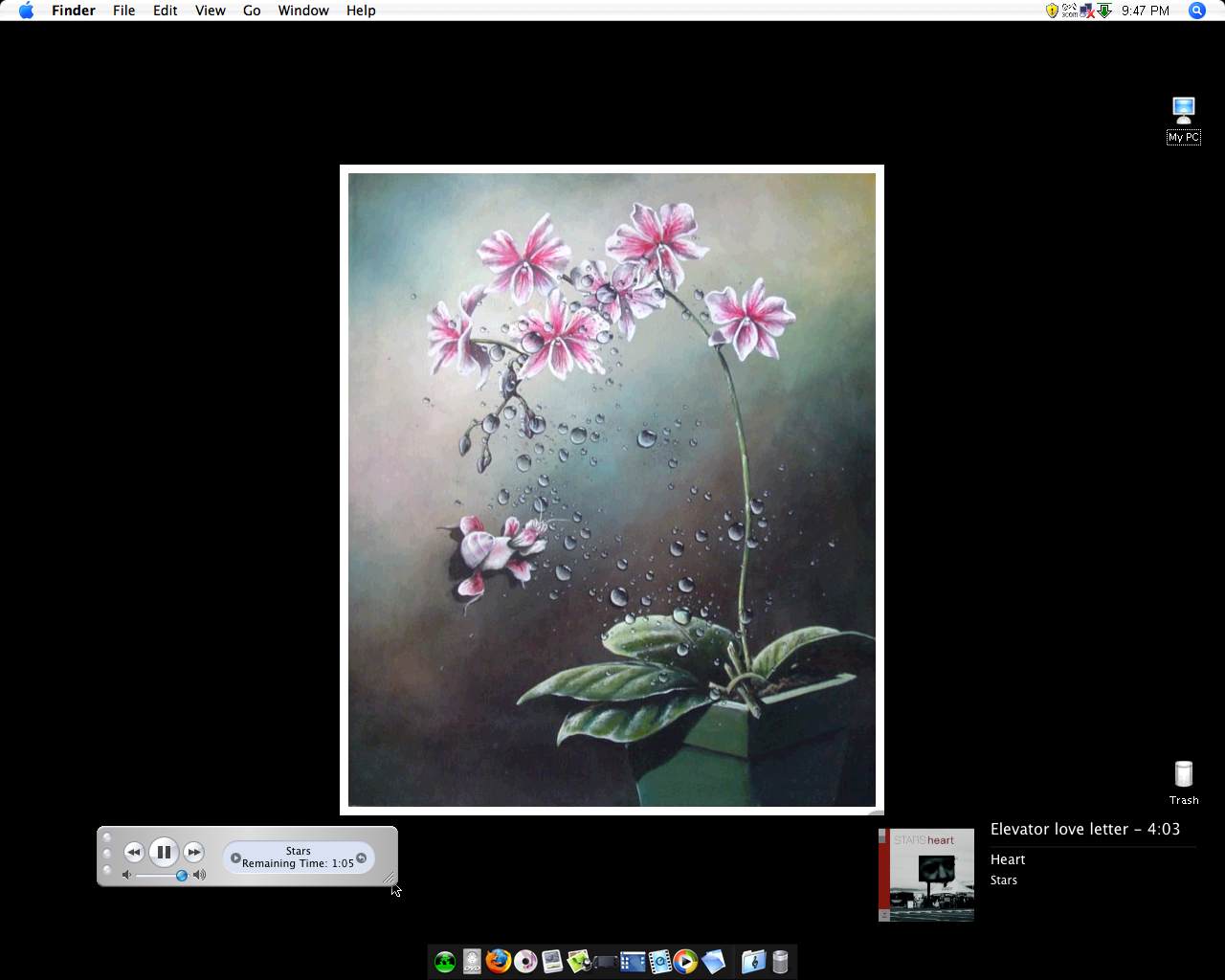Open the DVD player dock icon
The height and width of the screenshot is (980, 1225).
tap(472, 962)
